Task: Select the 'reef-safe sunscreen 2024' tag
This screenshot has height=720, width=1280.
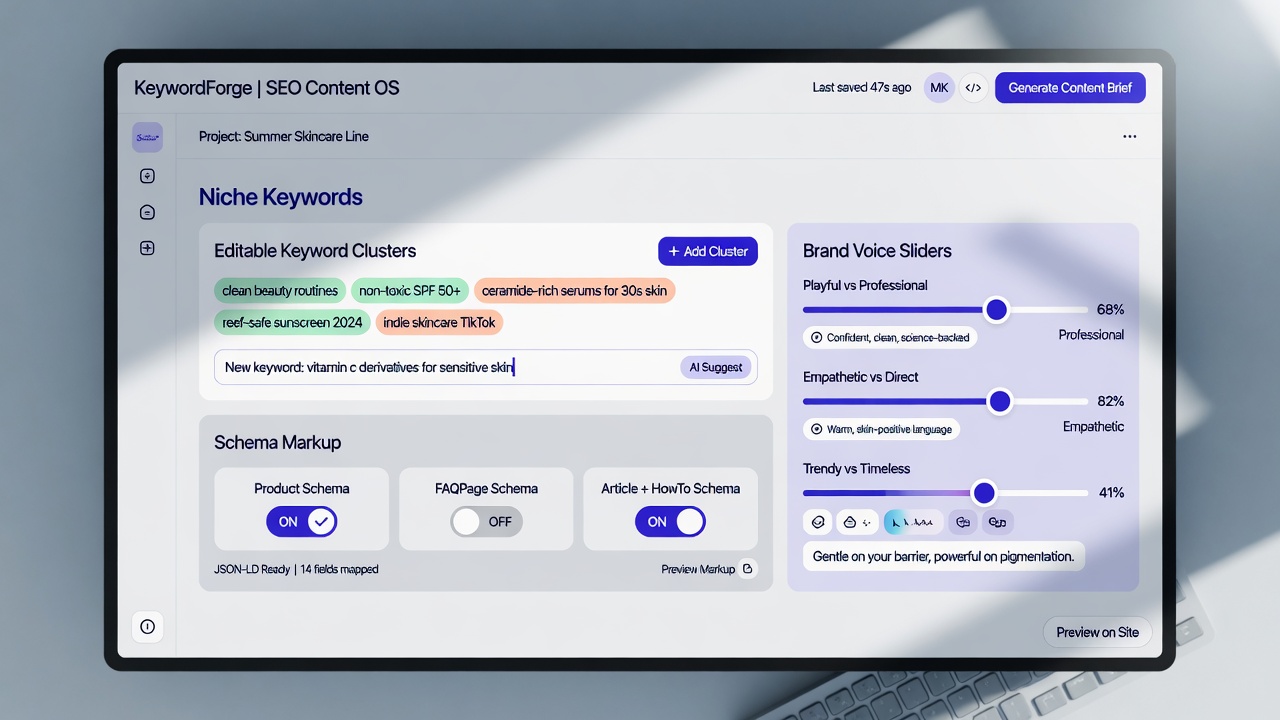Action: pos(292,322)
